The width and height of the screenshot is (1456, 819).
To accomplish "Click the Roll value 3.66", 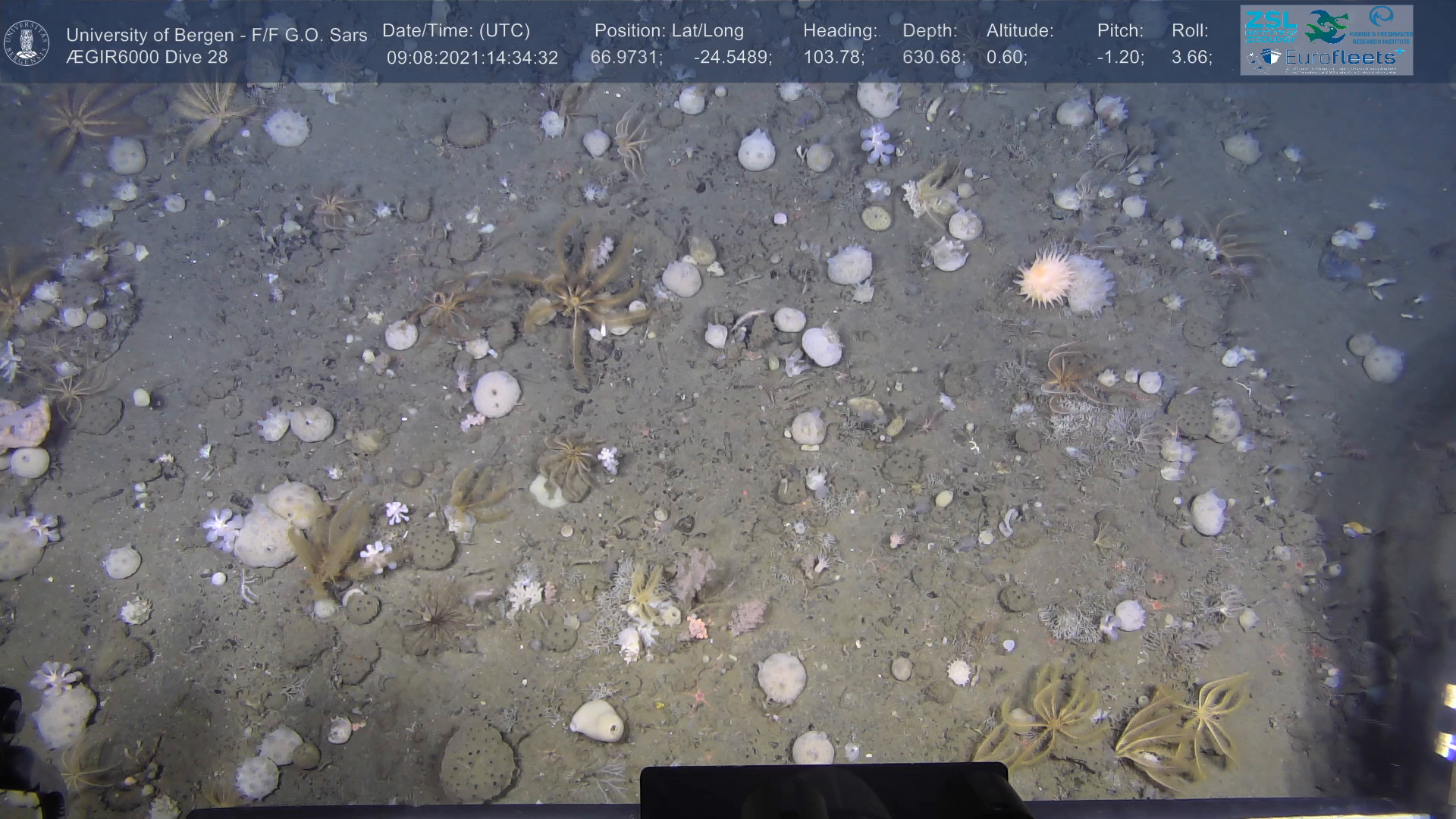I will [x=1191, y=58].
